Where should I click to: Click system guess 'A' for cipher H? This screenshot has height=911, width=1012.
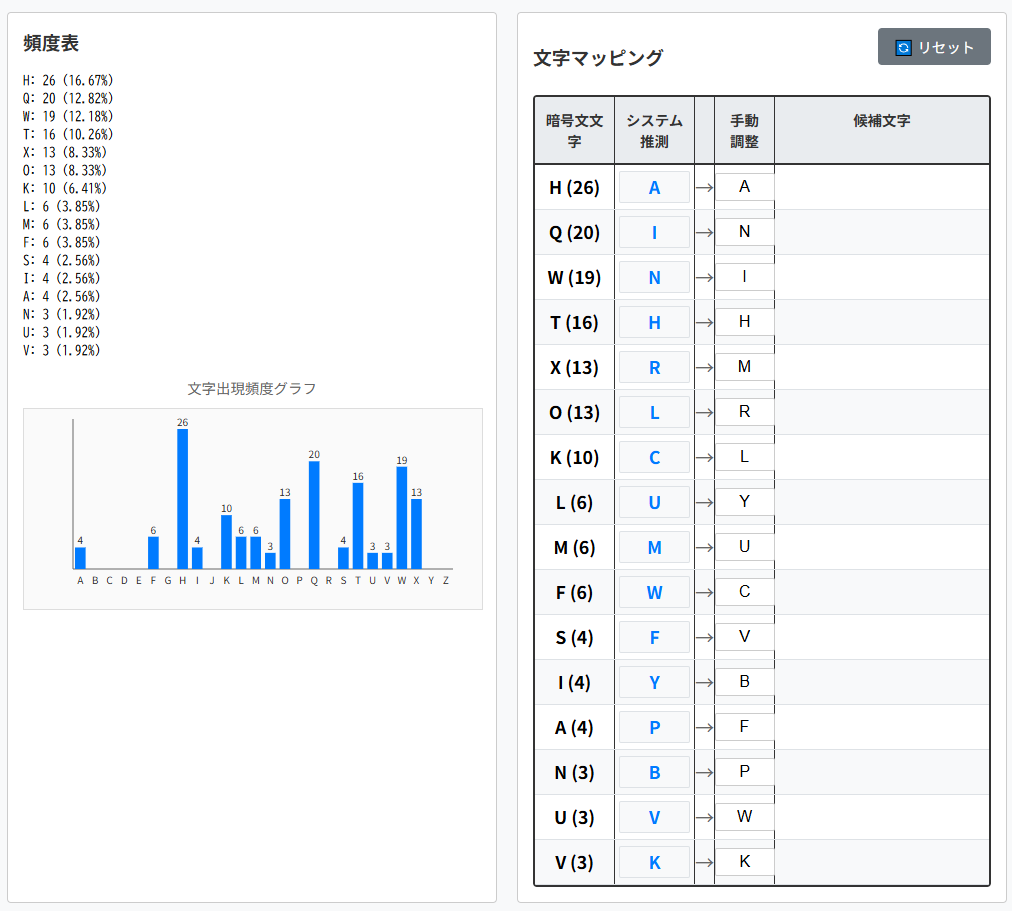[x=654, y=187]
